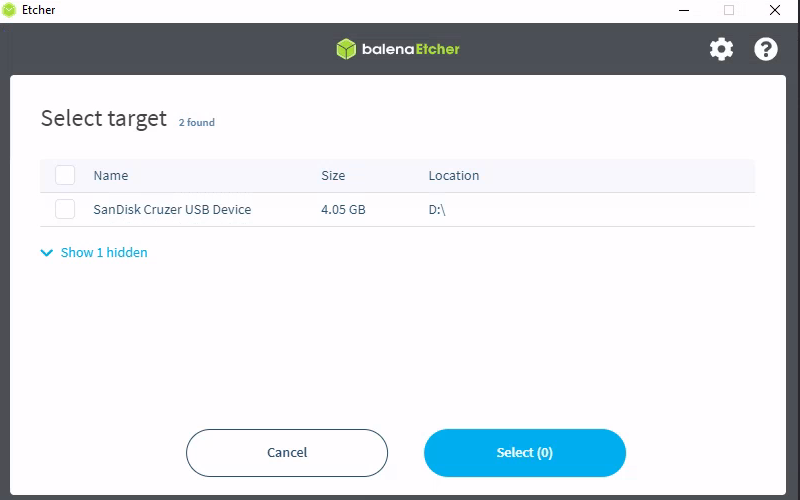This screenshot has width=800, height=500.
Task: Check the SanDisk Cruzer USB Device box
Action: tap(65, 209)
